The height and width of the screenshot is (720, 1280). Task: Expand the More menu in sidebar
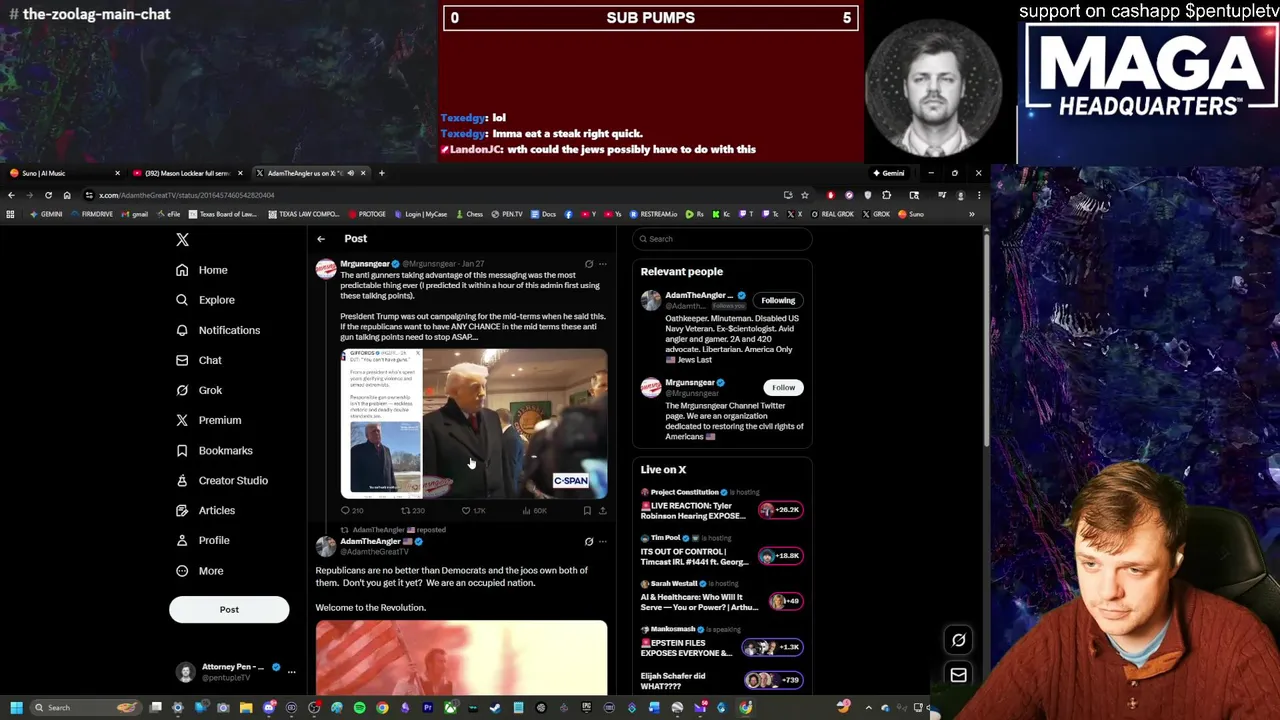coord(199,571)
